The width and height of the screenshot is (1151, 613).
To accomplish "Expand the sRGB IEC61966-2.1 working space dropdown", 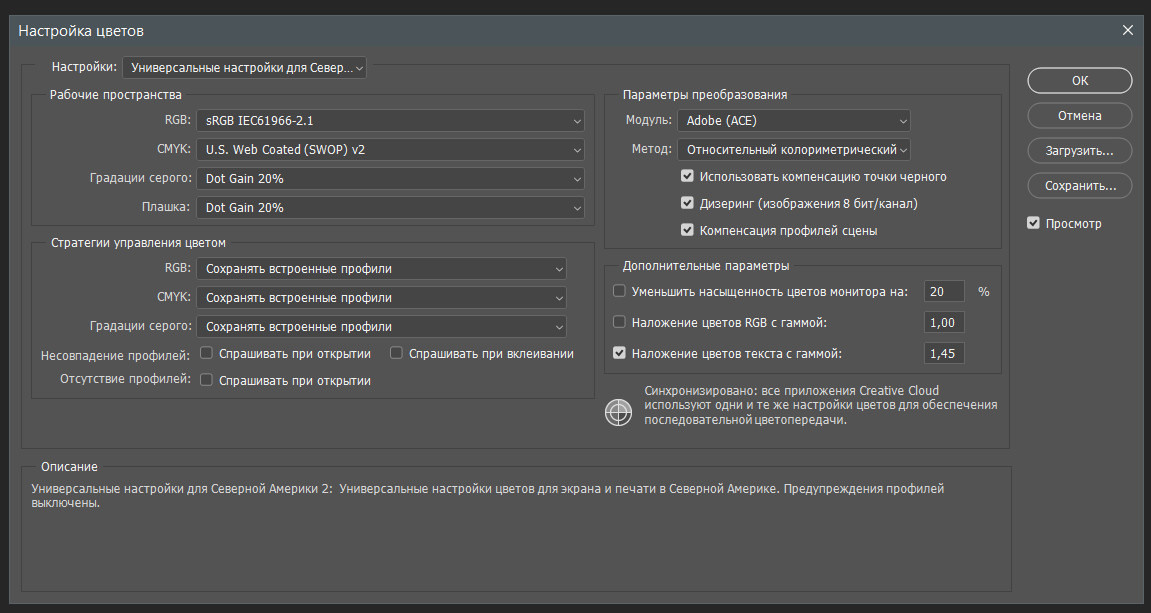I will (390, 121).
